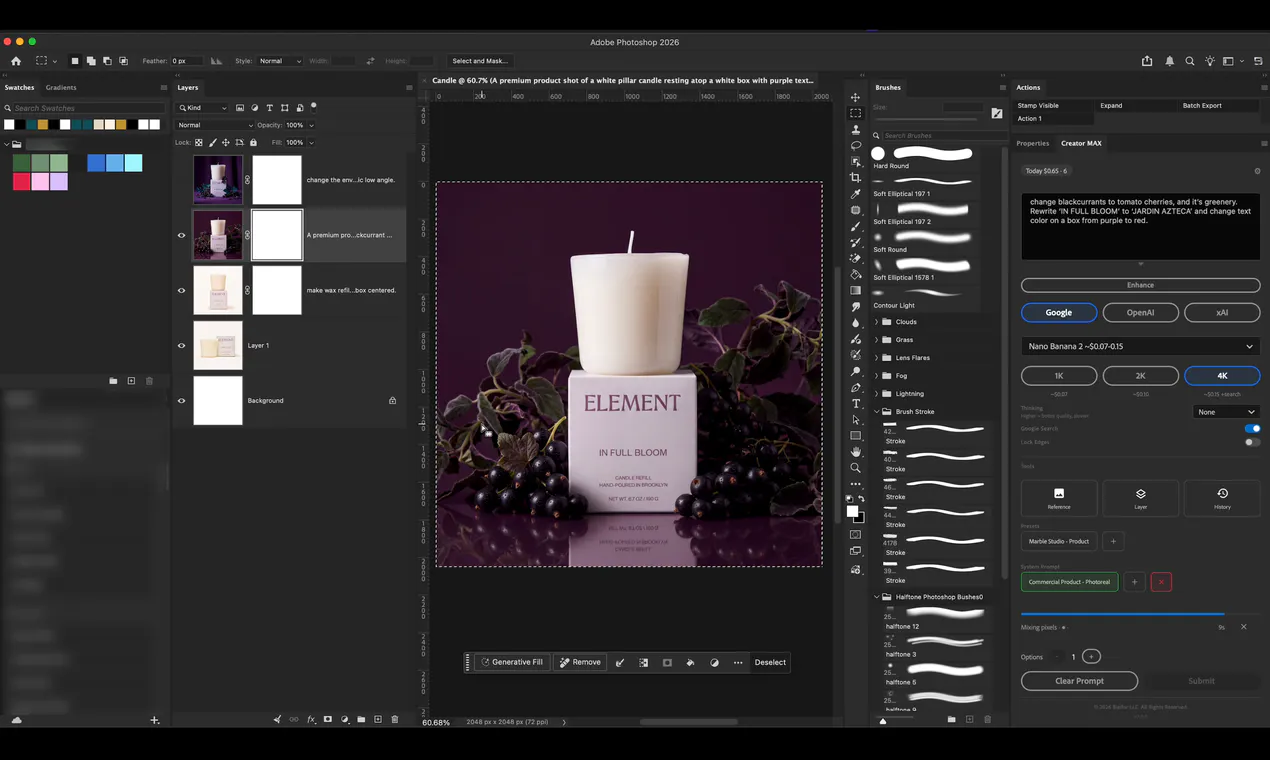
Task: Select the Creator MAX tab
Action: click(x=1081, y=143)
